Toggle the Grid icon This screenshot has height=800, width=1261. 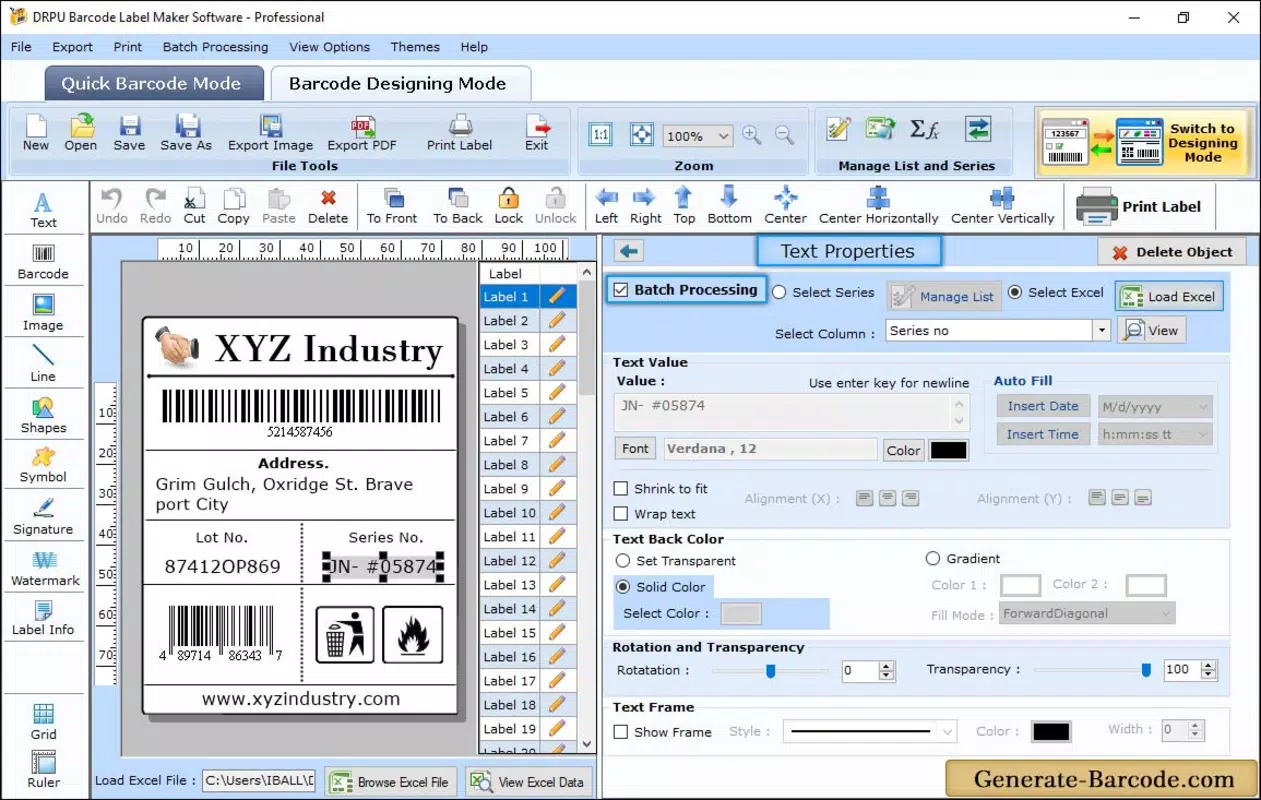[x=43, y=714]
